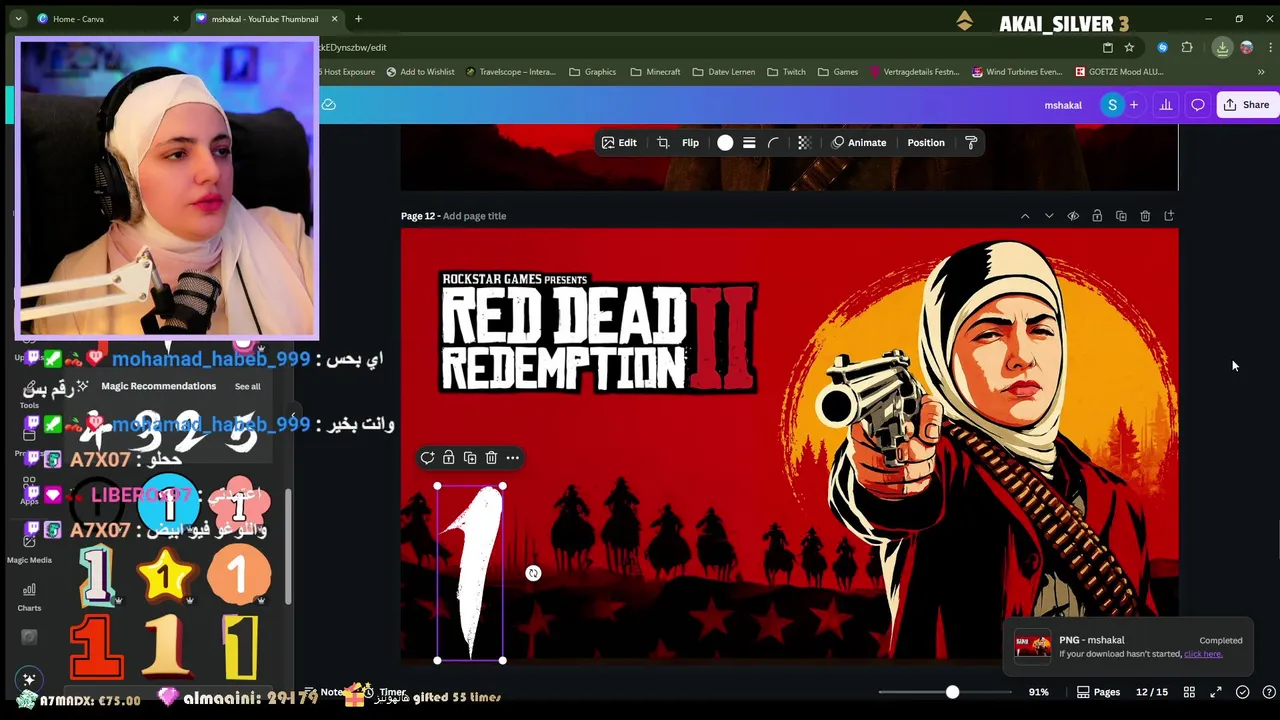This screenshot has height=720, width=1280.
Task: Click See all in Magic Recommendations
Action: 247,387
